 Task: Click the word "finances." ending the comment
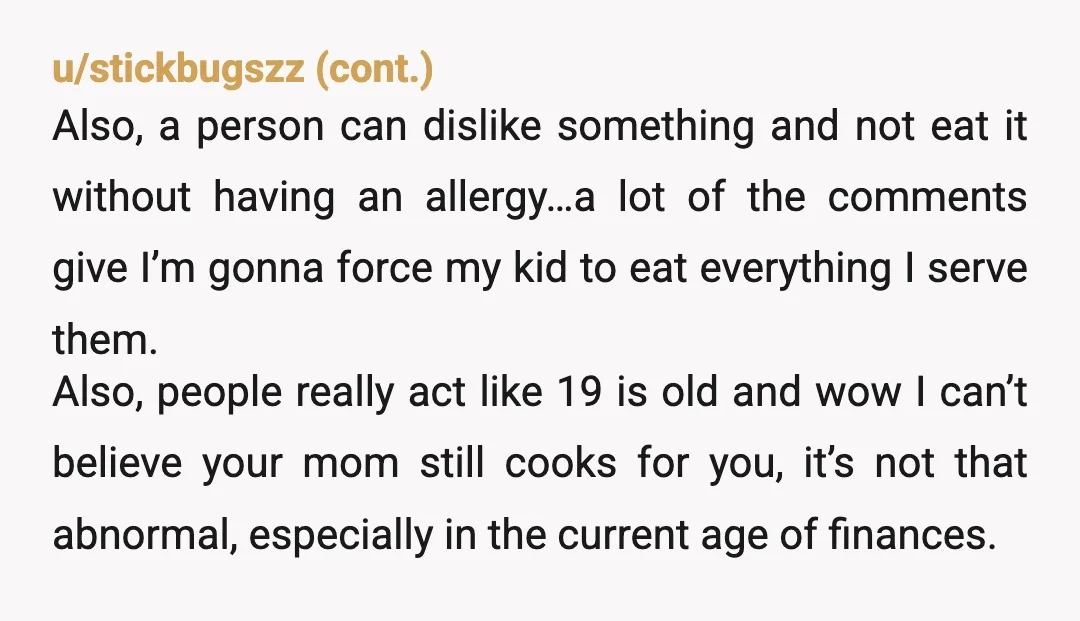click(912, 534)
